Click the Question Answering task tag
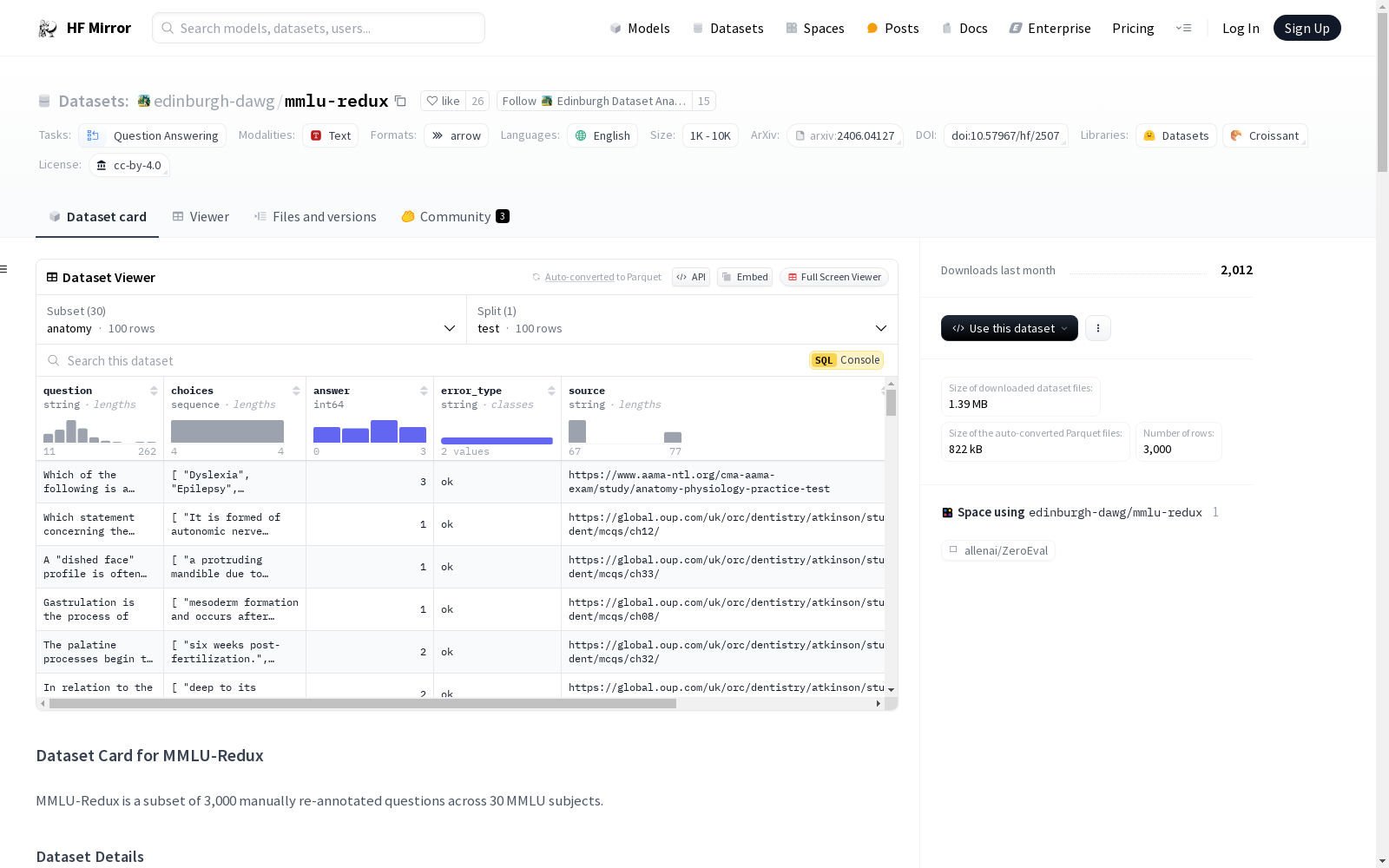The height and width of the screenshot is (868, 1389). pos(153,135)
